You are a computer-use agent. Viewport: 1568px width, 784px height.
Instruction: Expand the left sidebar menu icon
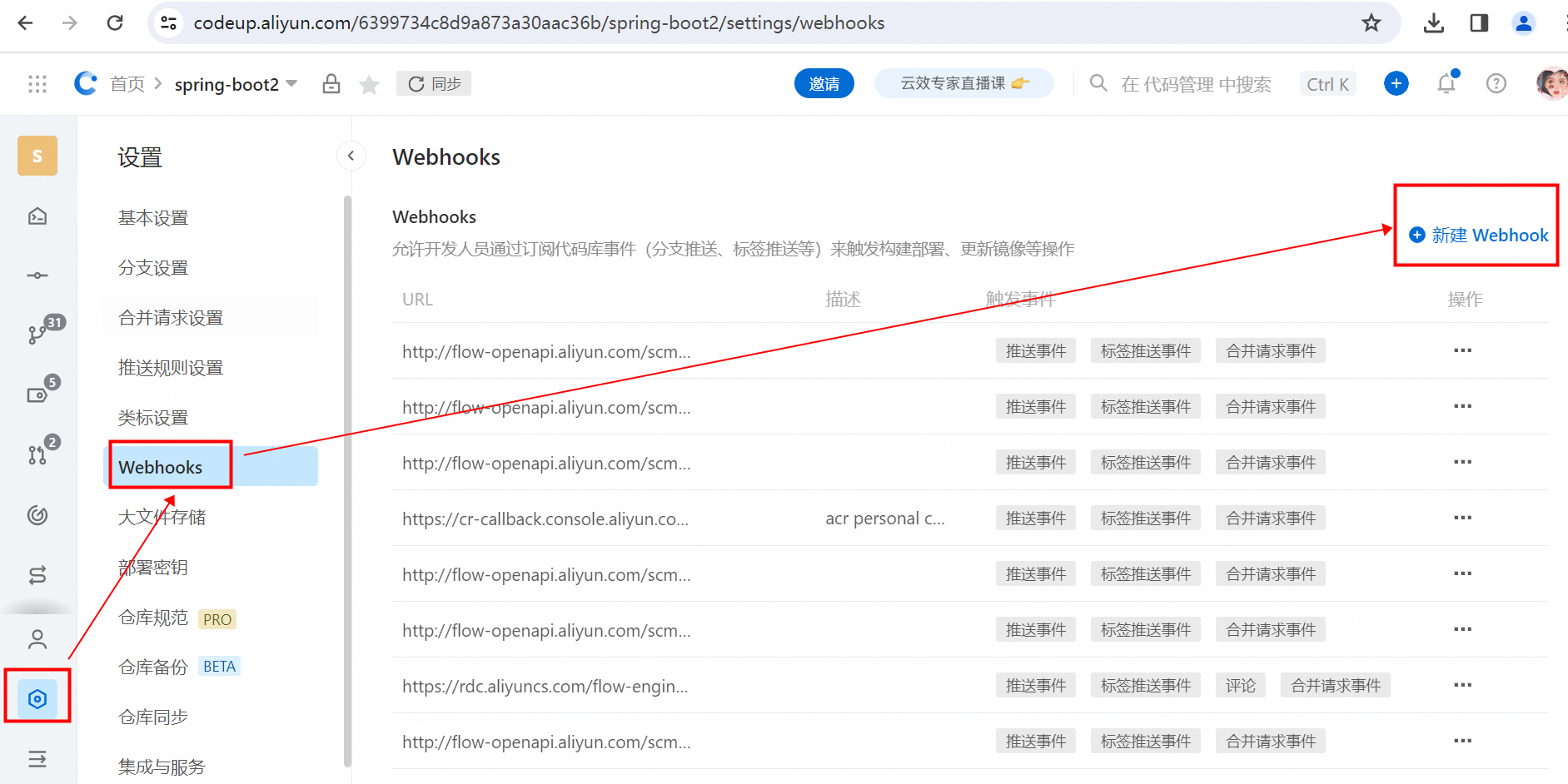[x=37, y=759]
